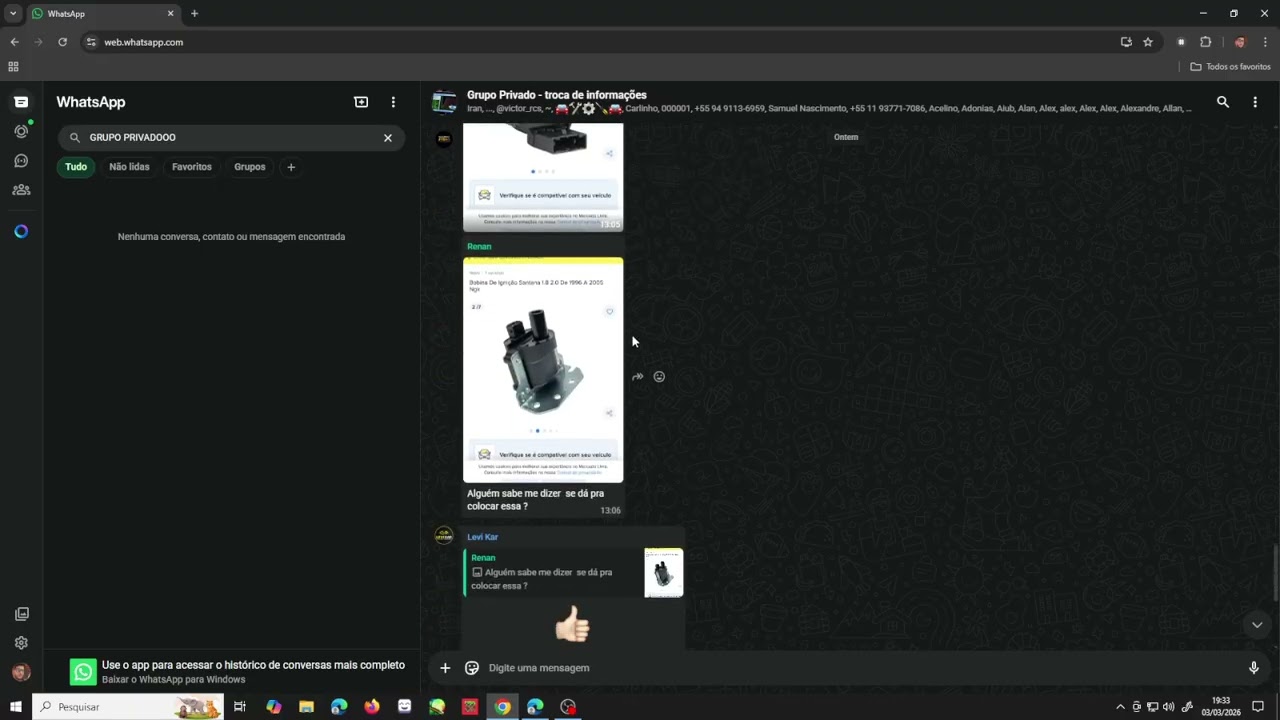Search messages in this conversation
Viewport: 1280px width, 720px height.
[1222, 102]
